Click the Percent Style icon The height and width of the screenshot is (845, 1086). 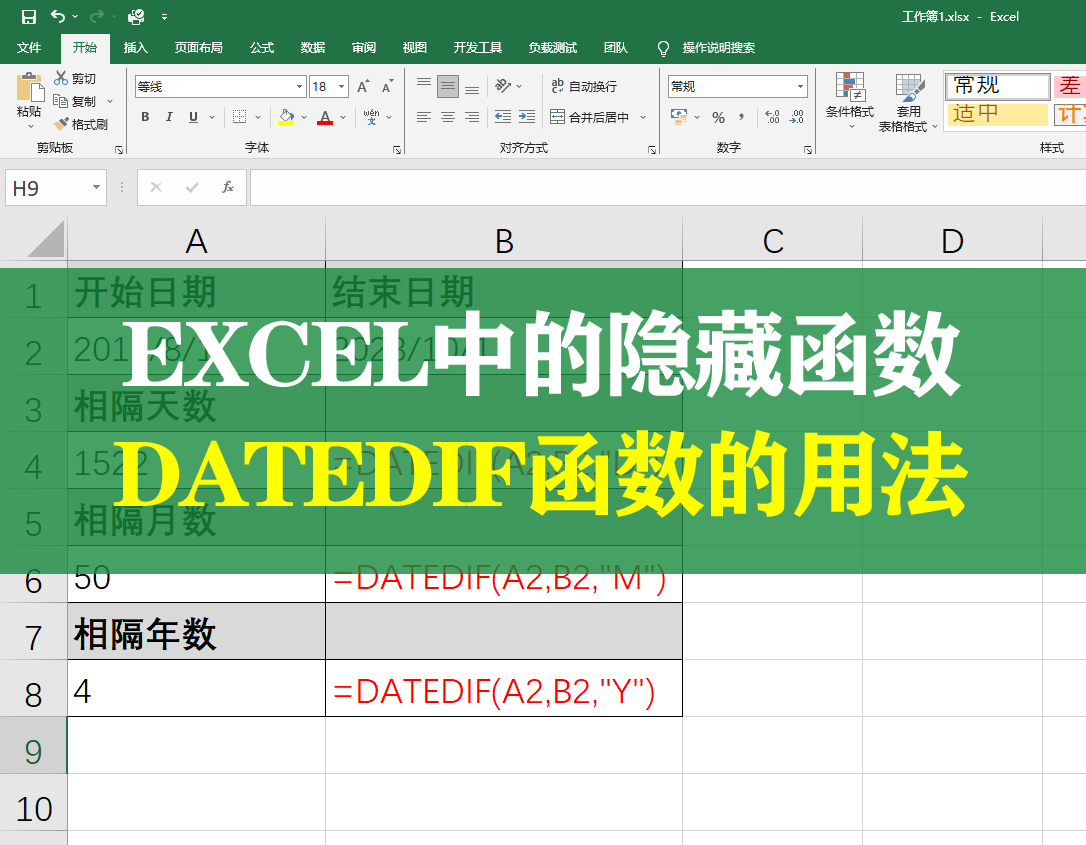719,117
